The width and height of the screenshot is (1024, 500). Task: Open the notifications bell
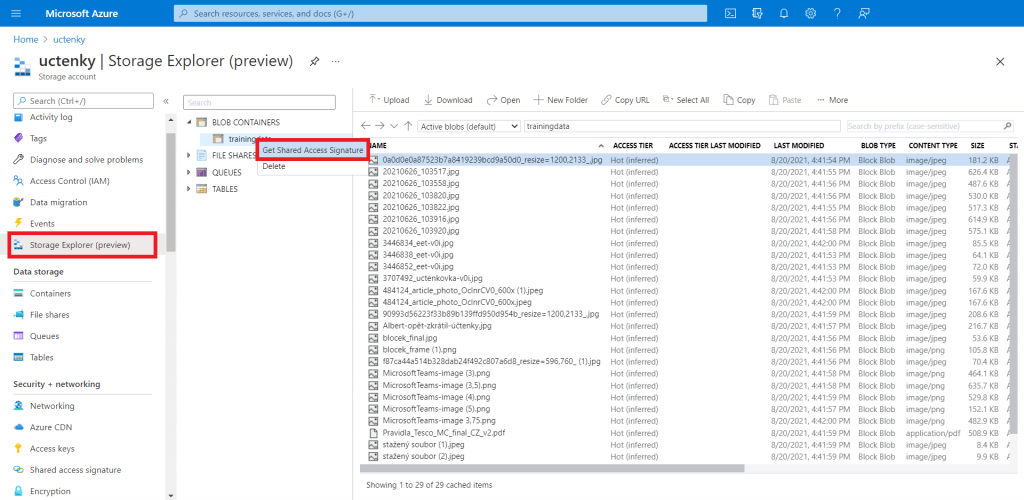coord(784,13)
